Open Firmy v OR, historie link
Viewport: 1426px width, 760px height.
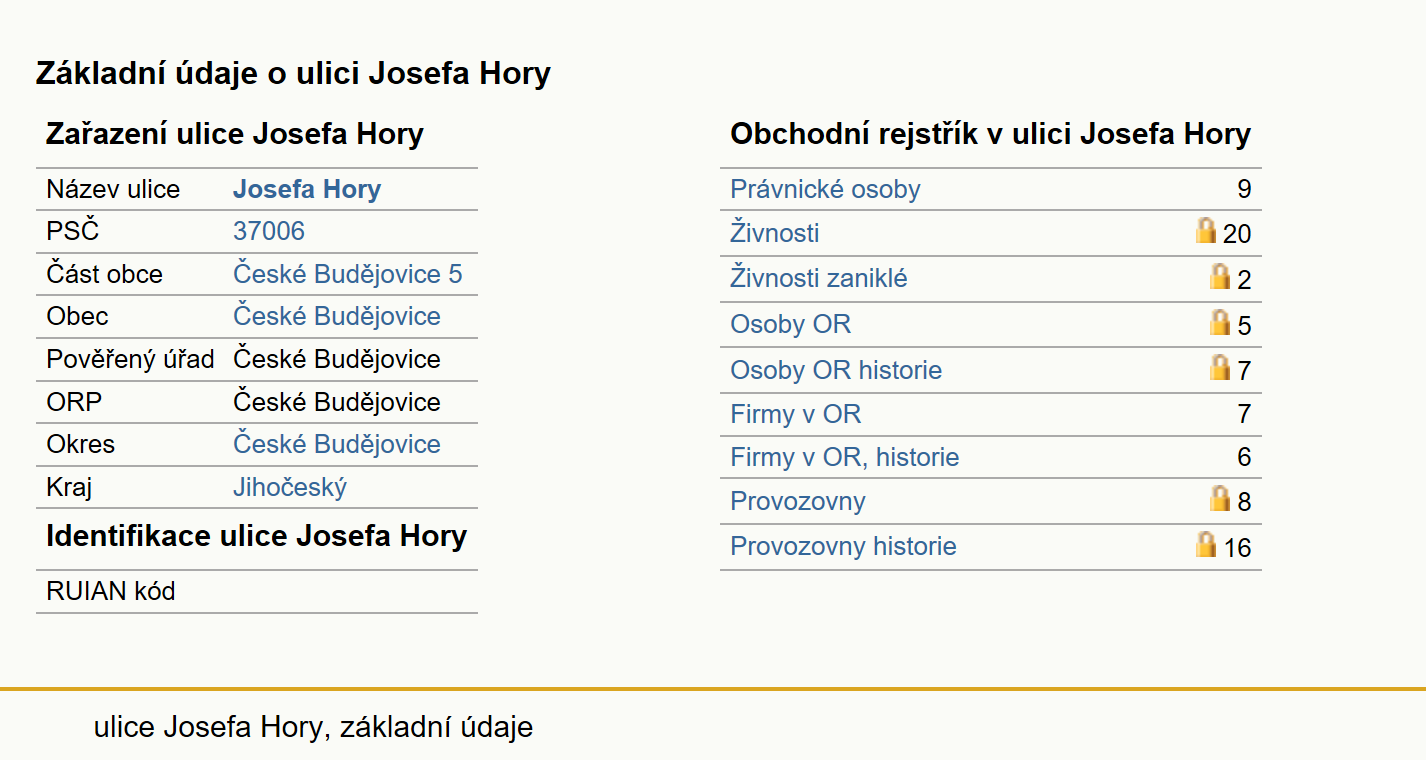point(845,458)
